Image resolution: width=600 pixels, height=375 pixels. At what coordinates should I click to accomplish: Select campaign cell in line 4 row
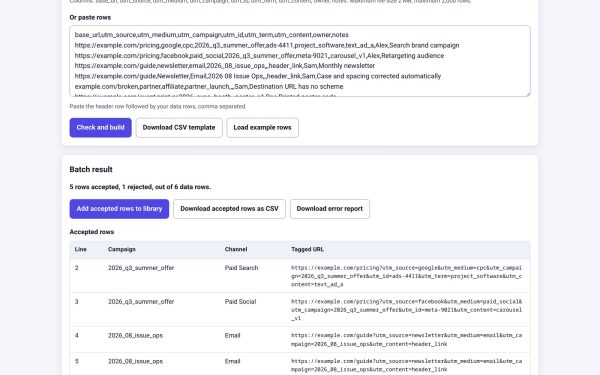point(135,336)
